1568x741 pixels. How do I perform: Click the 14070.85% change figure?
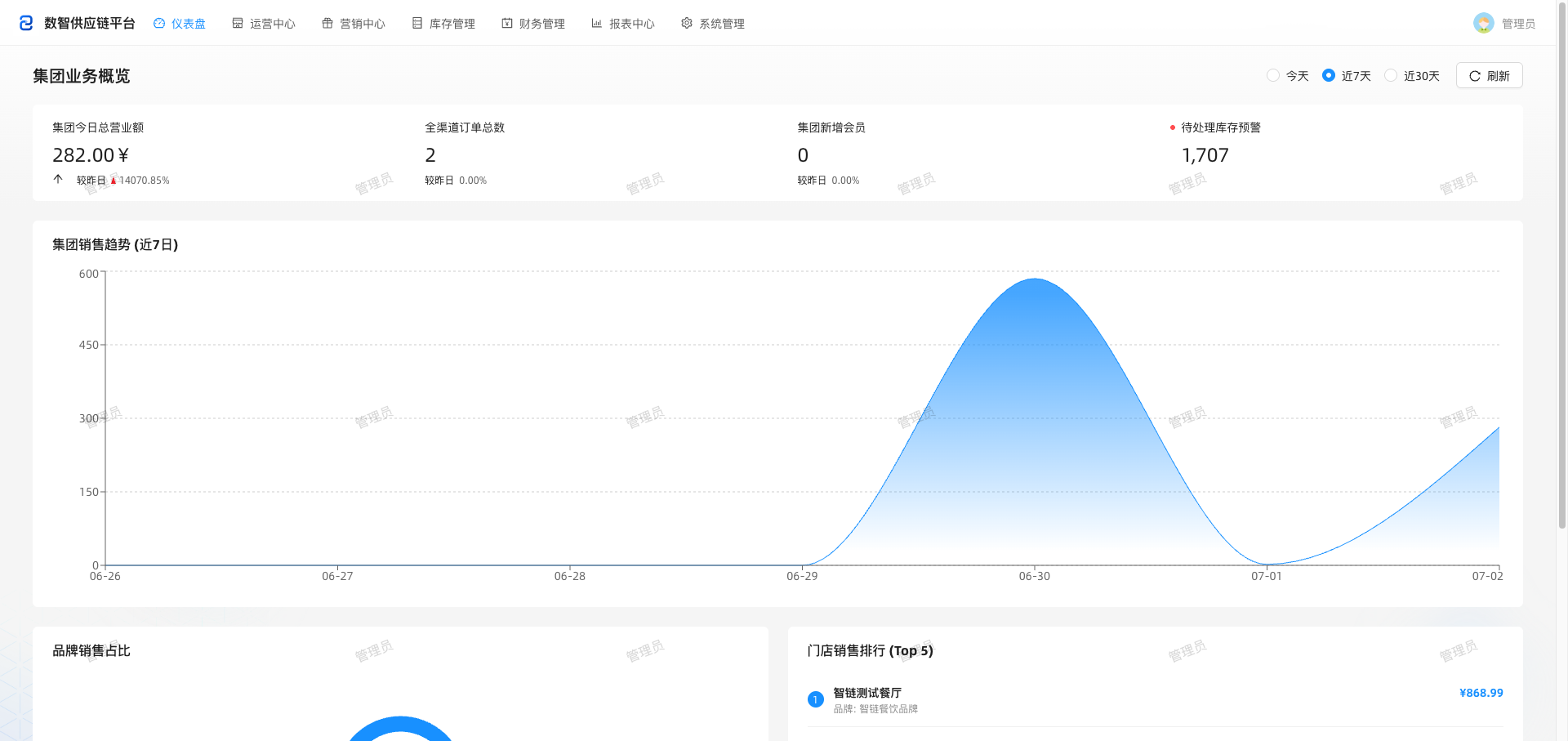coord(145,181)
